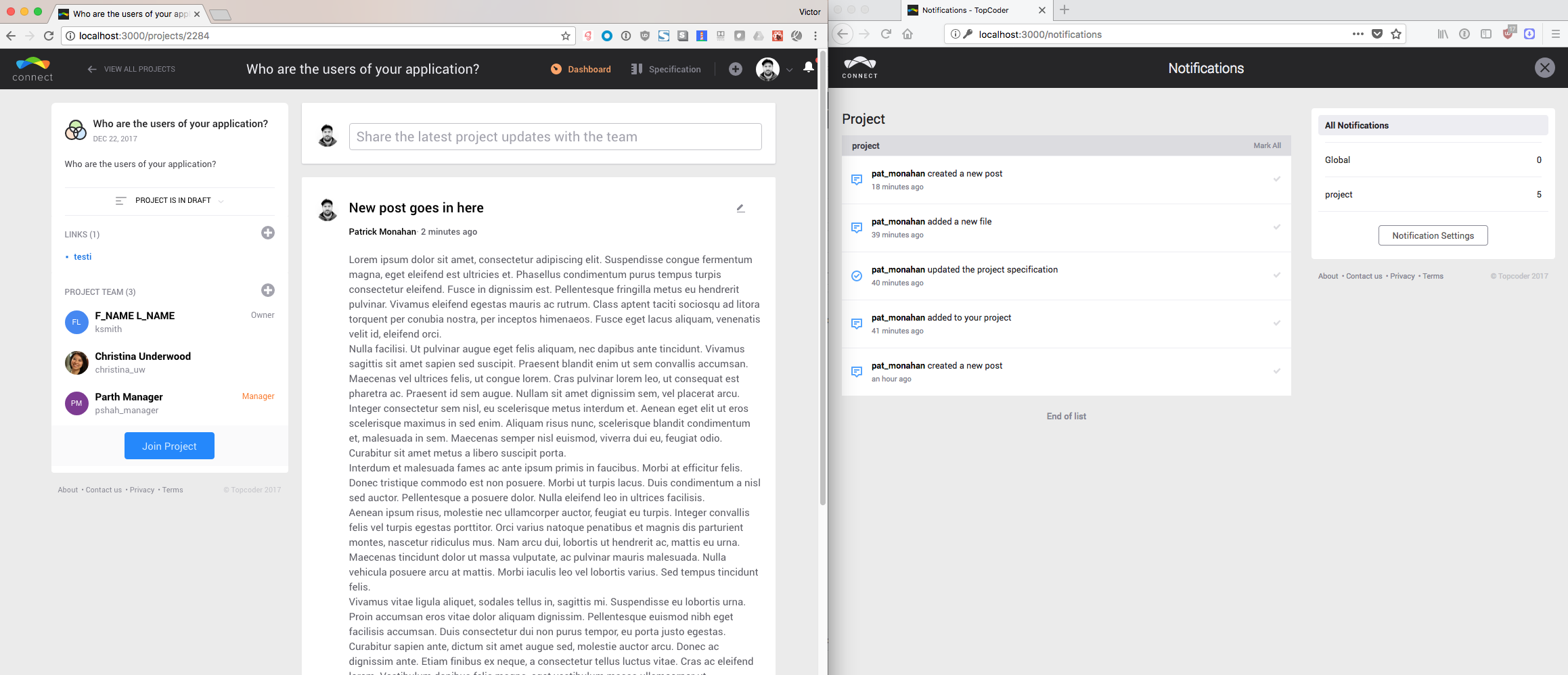Select All Notifications filter
This screenshot has height=675, width=1568.
click(x=1433, y=125)
